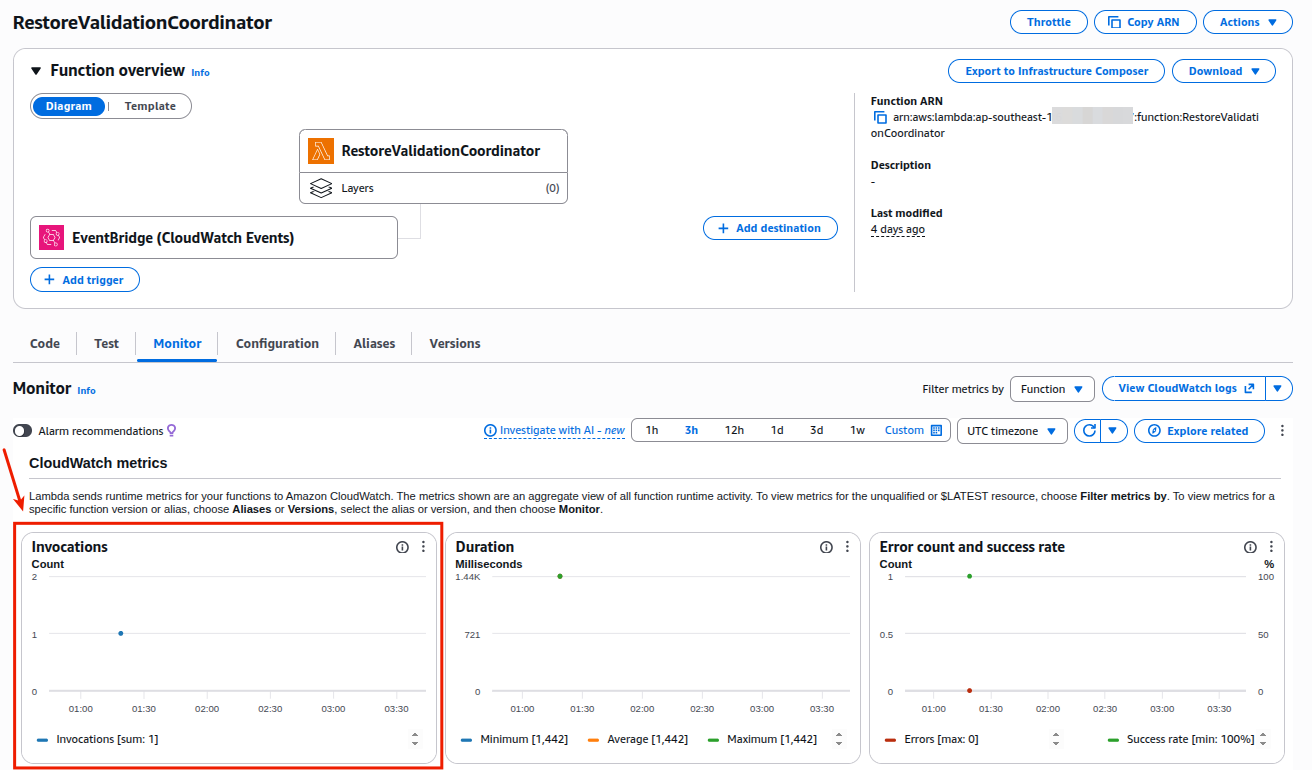The height and width of the screenshot is (770, 1312).
Task: Click the Copy ARN button
Action: pos(1145,22)
